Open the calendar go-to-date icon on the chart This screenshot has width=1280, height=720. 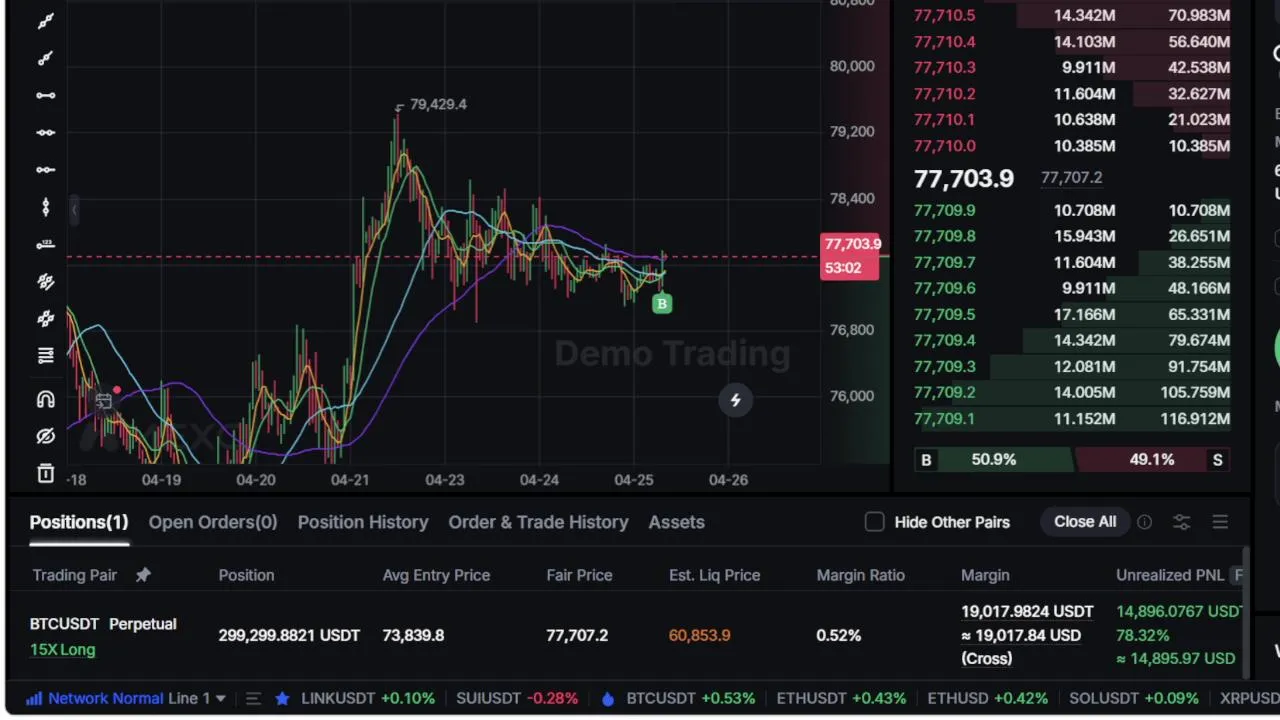point(103,400)
